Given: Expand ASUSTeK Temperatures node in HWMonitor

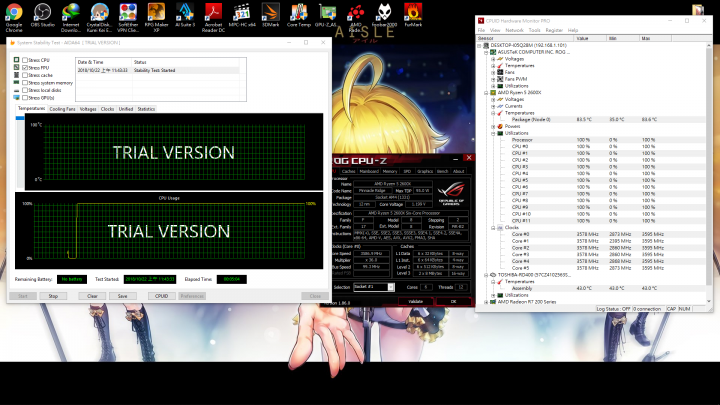Looking at the screenshot, I should 493,66.
